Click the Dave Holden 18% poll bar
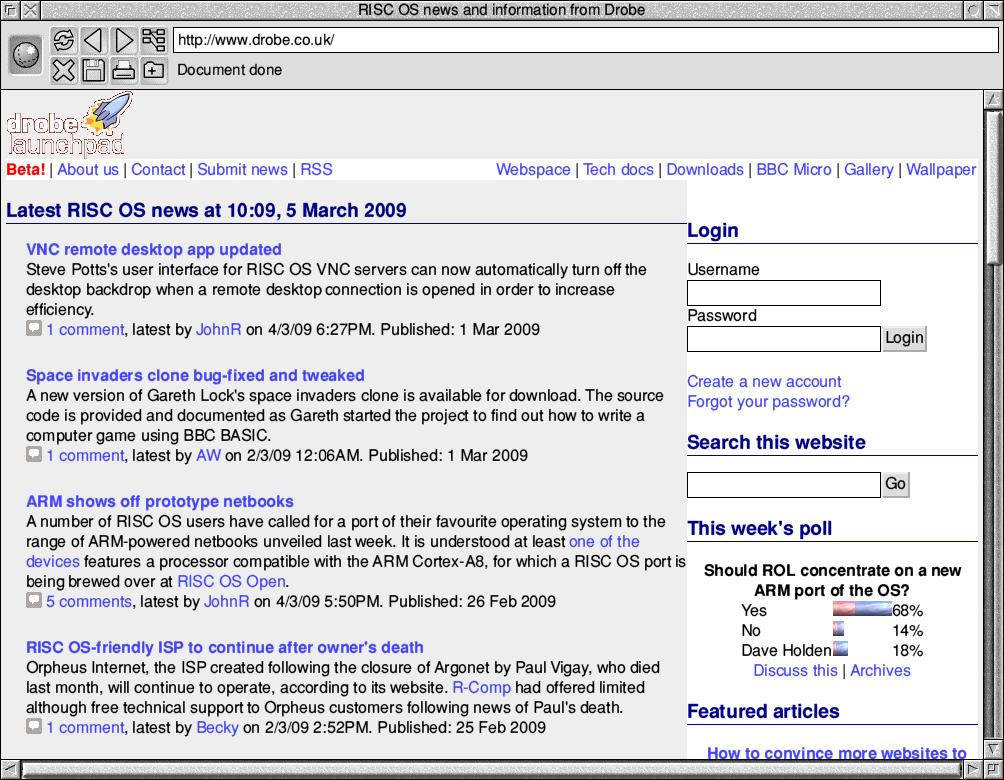1004x780 pixels. point(840,648)
